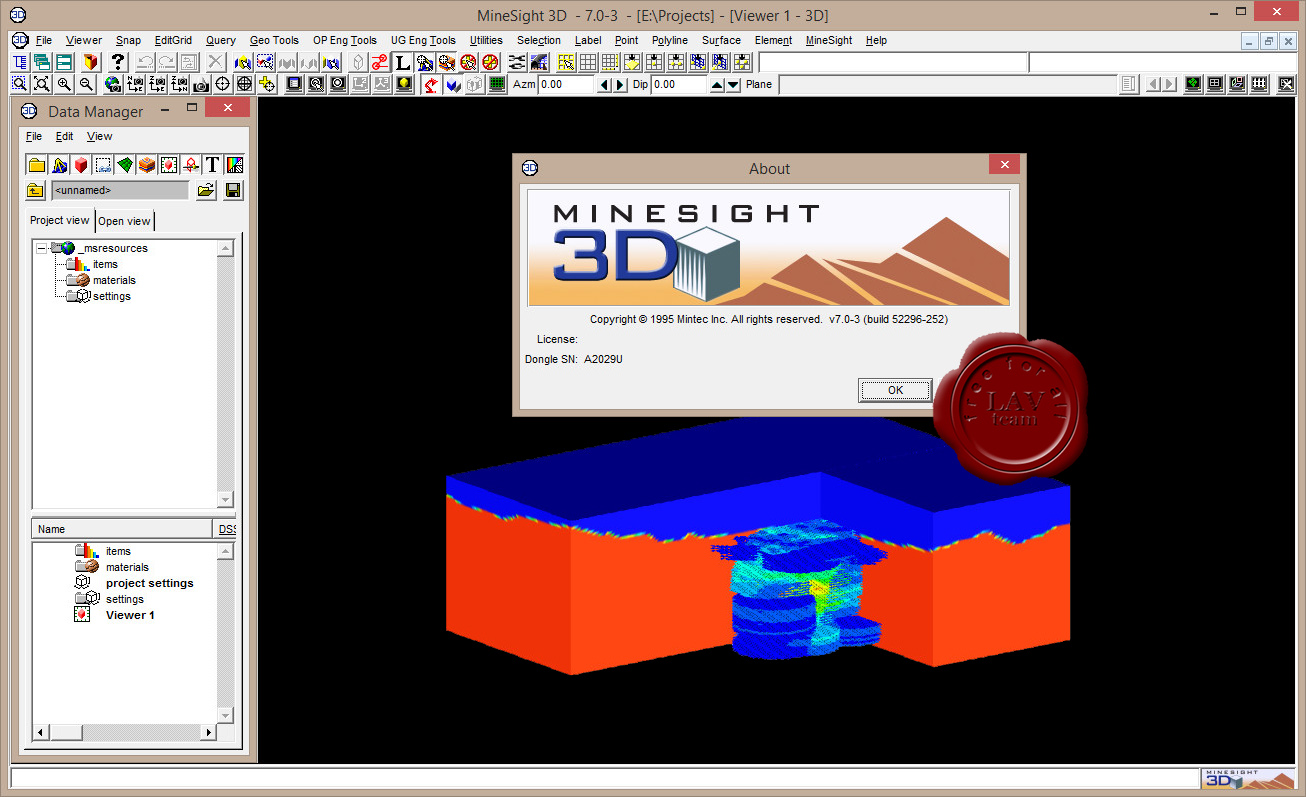Collapse the _msresources tree node

pyautogui.click(x=40, y=248)
